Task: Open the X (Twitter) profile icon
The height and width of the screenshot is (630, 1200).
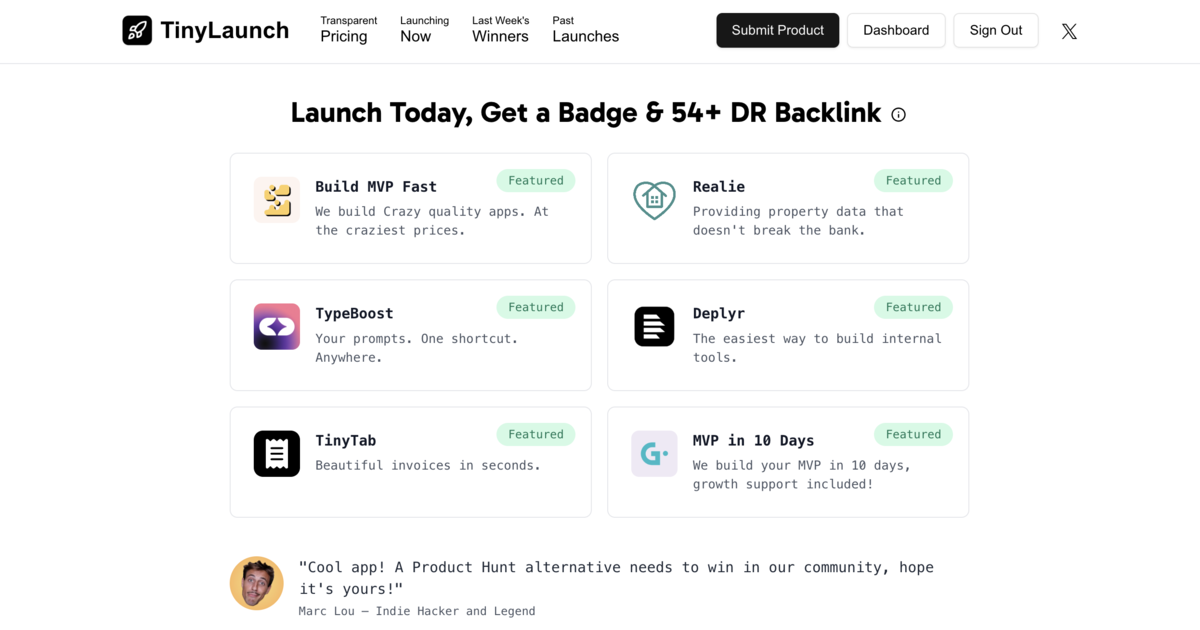Action: (1069, 31)
